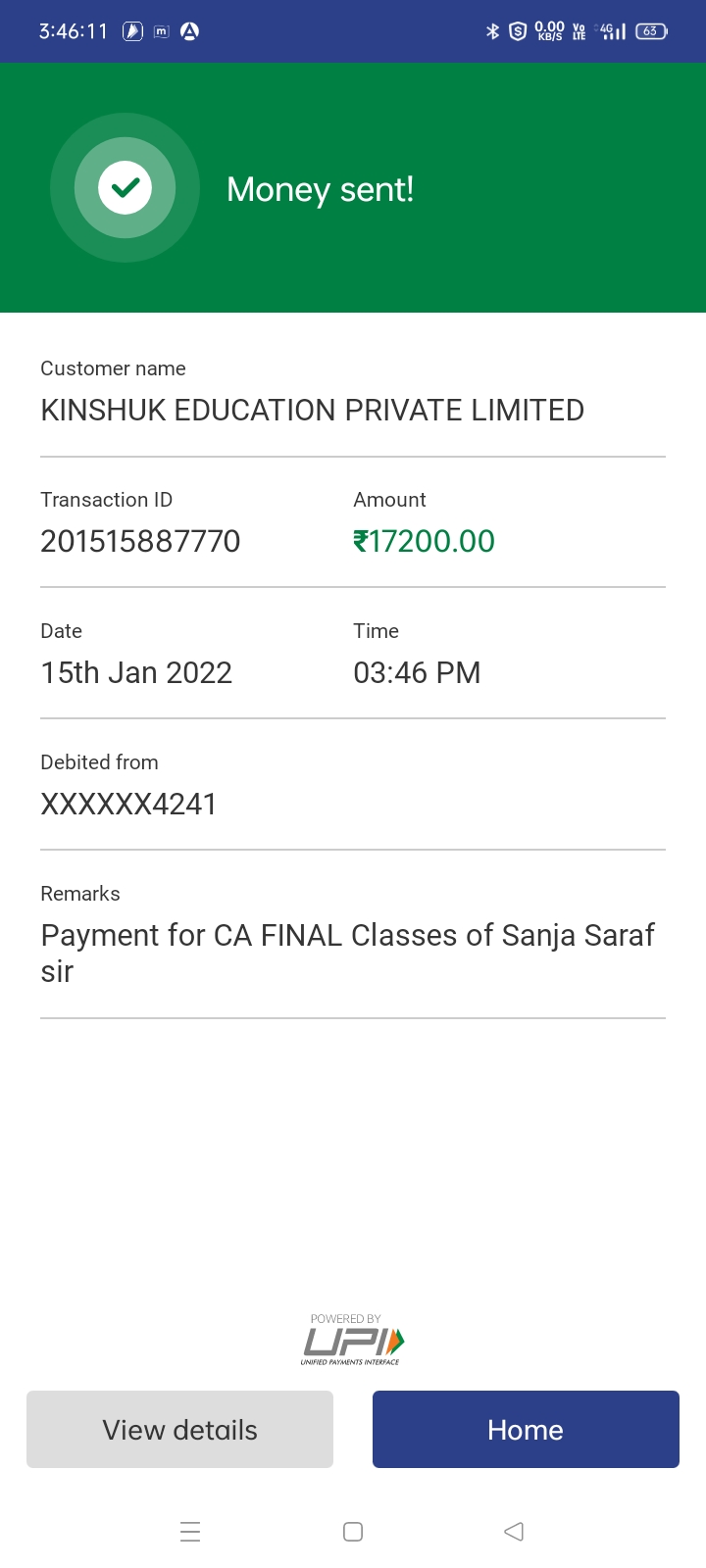706x1568 pixels.
Task: Tap the date 15th Jan 2022
Action: 136,672
